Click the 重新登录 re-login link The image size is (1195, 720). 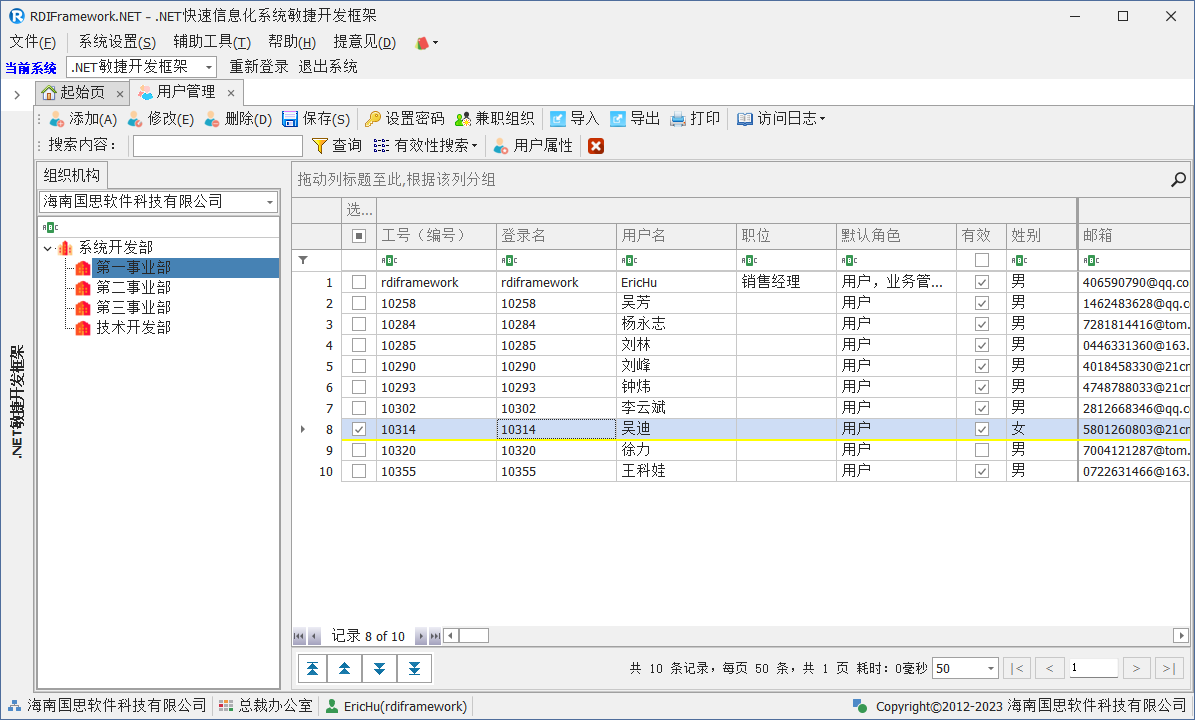(x=259, y=67)
